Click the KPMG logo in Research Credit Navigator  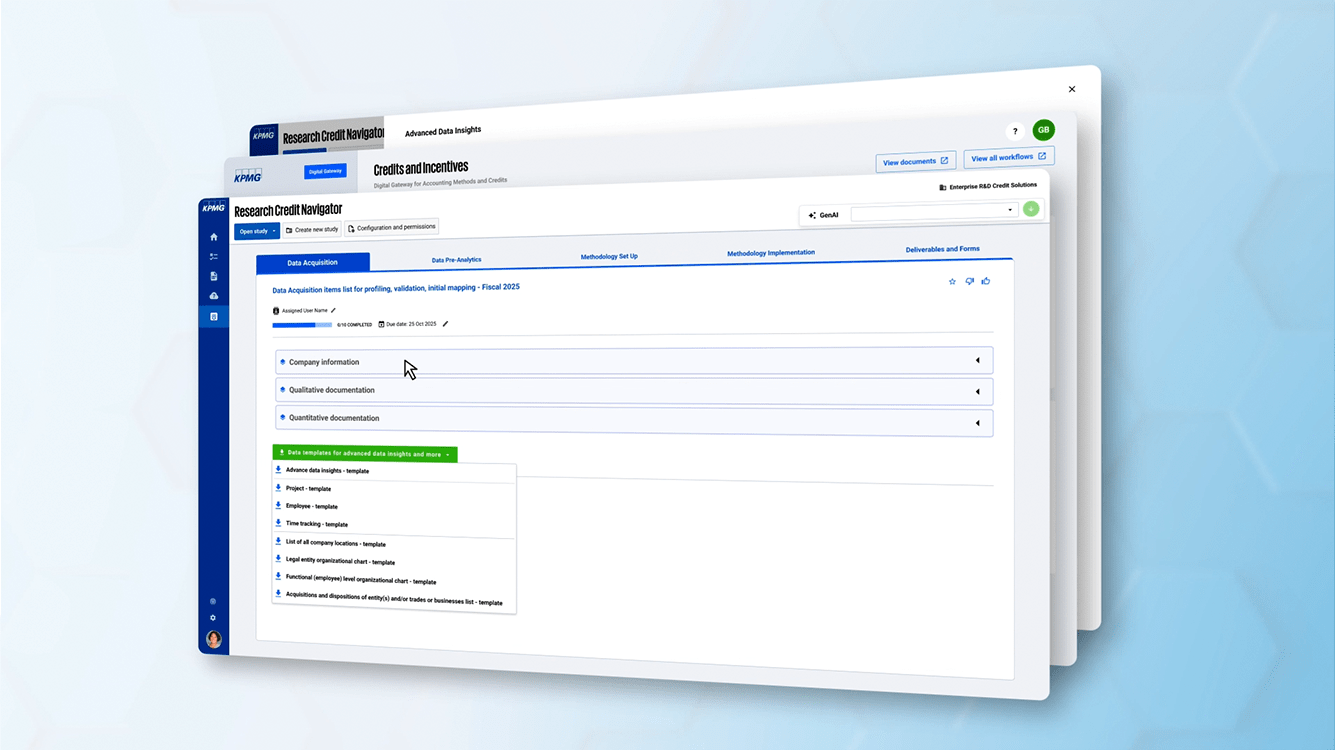coord(213,208)
